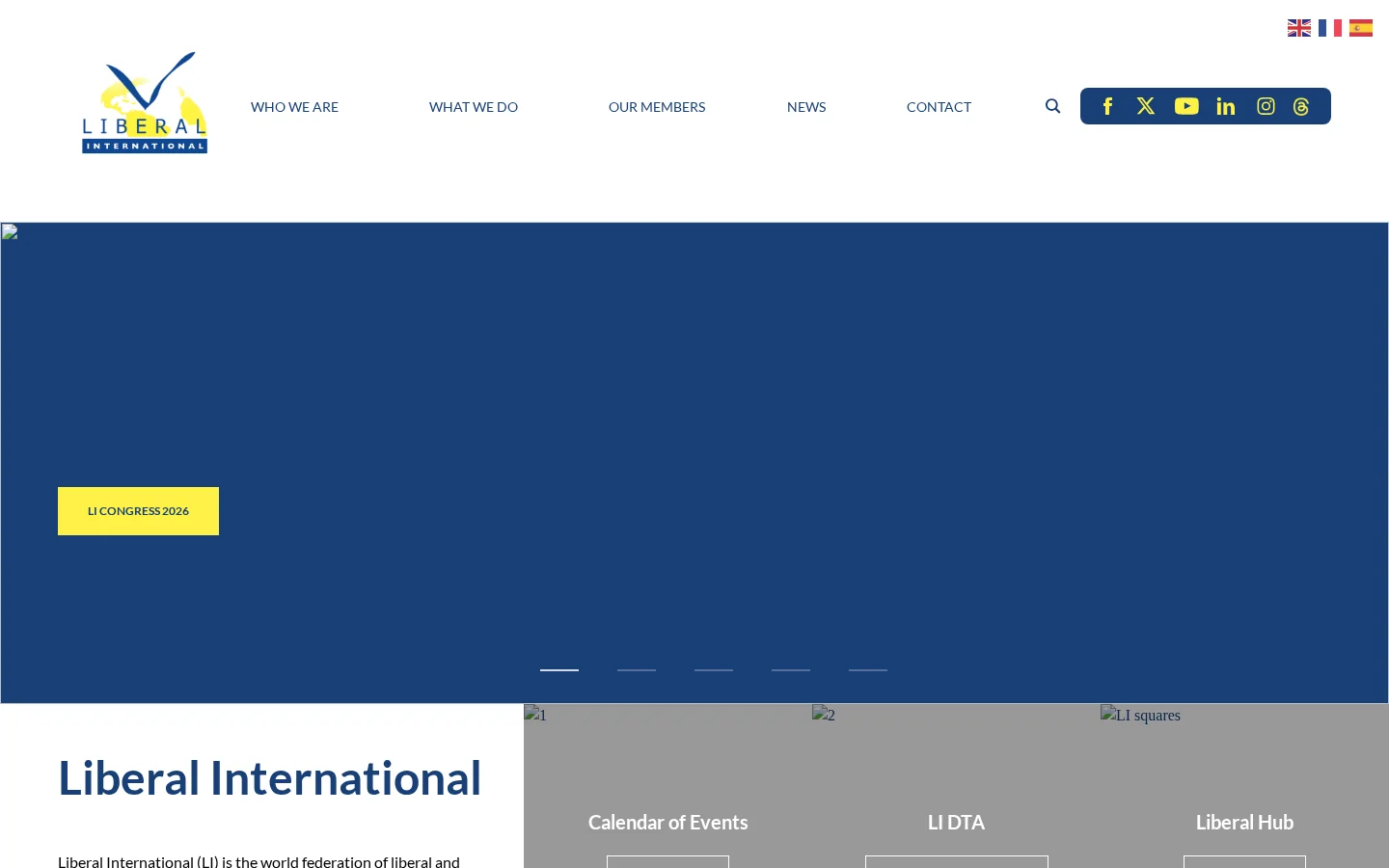Image resolution: width=1389 pixels, height=868 pixels.
Task: Go to the NEWS menu item
Action: coord(806,107)
